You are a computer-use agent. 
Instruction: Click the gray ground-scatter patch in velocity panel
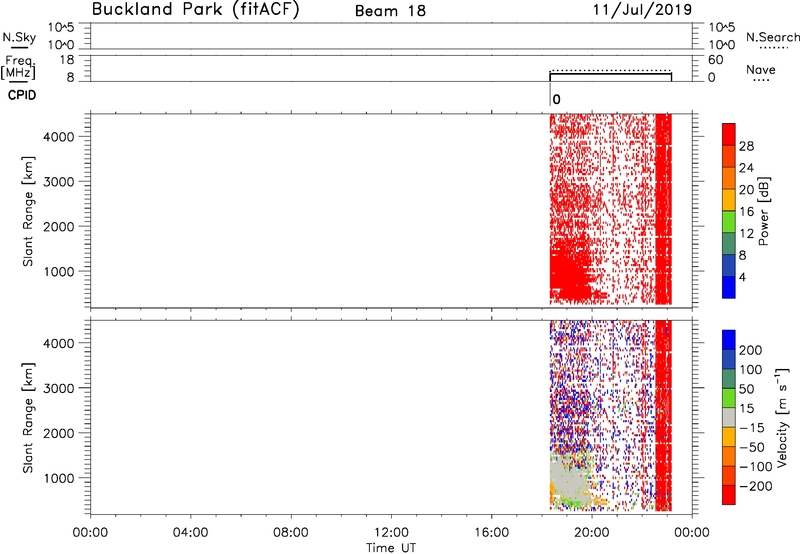570,477
